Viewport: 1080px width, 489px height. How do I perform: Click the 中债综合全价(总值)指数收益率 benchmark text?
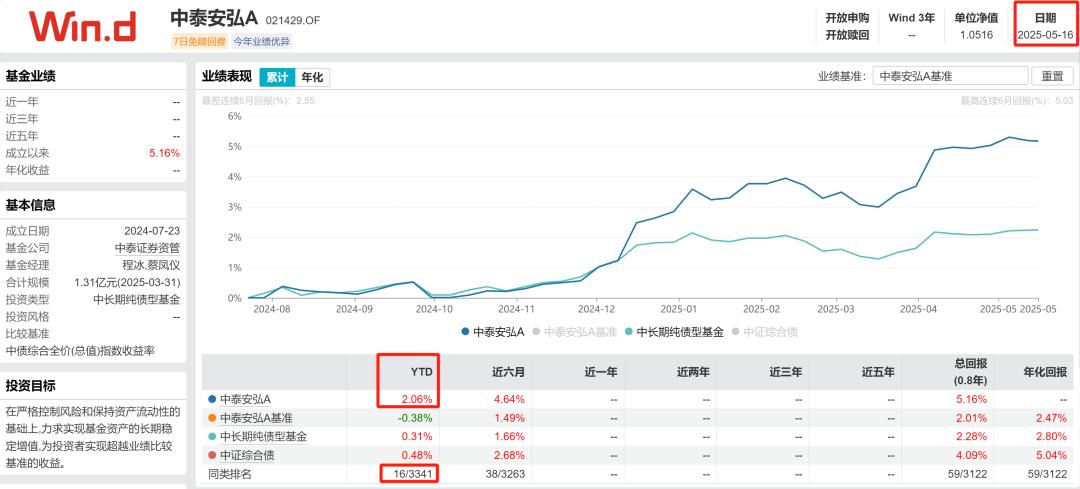tap(81, 351)
